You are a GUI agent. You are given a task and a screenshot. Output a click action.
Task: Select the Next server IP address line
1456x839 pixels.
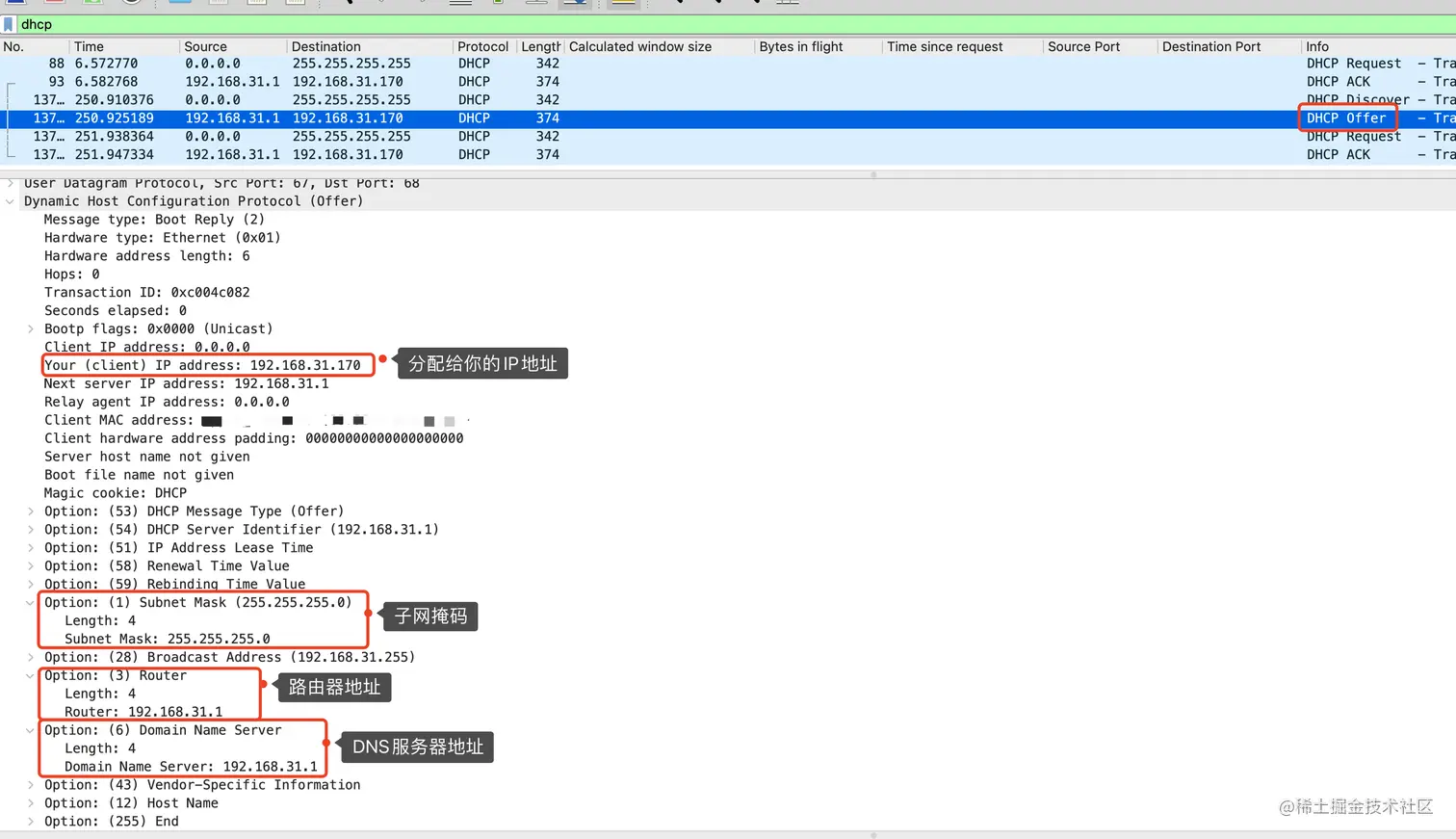click(186, 384)
